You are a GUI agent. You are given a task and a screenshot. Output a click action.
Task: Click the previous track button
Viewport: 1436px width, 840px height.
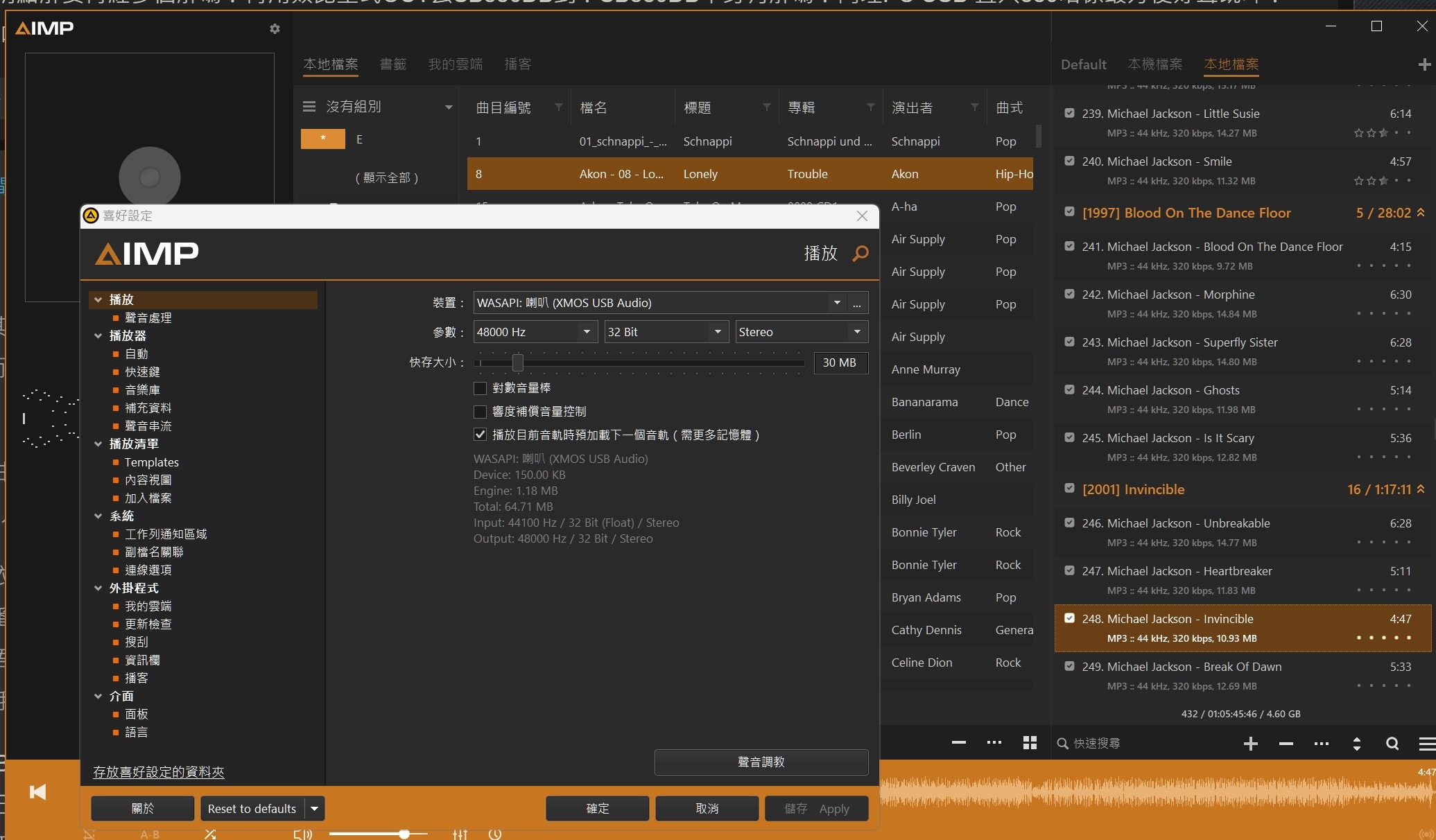coord(37,791)
